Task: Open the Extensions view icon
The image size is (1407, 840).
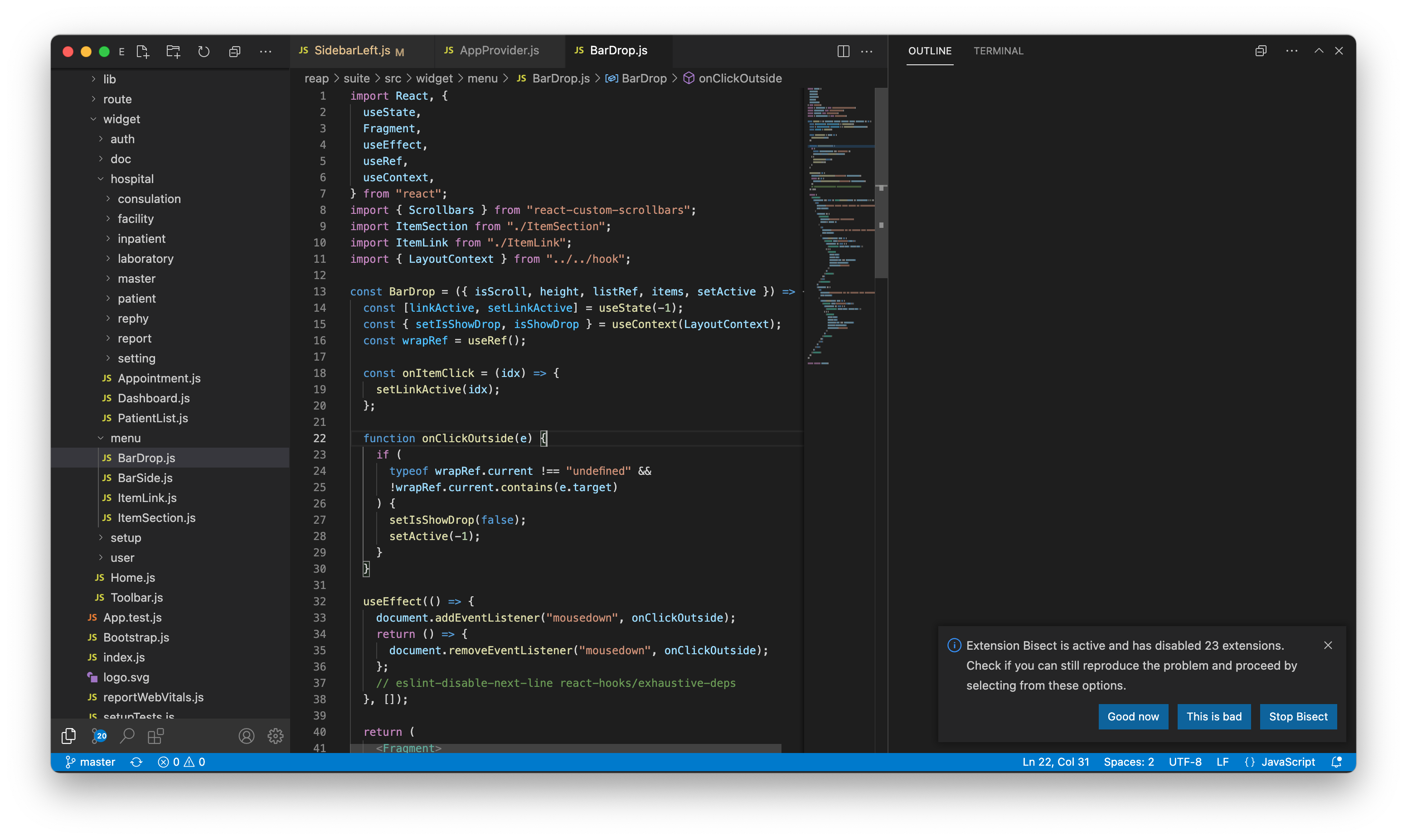Action: [156, 736]
